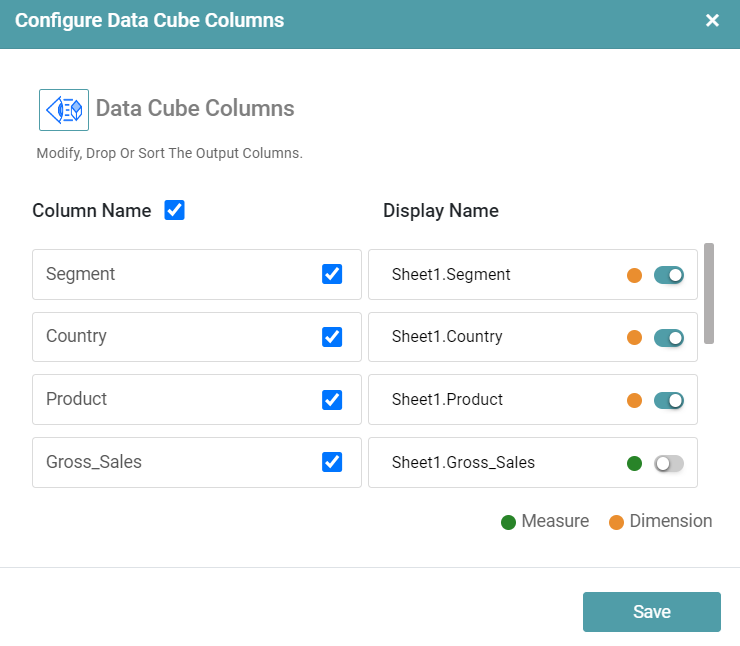
Task: Close the Configure Data Cube Columns dialog
Action: pyautogui.click(x=712, y=21)
